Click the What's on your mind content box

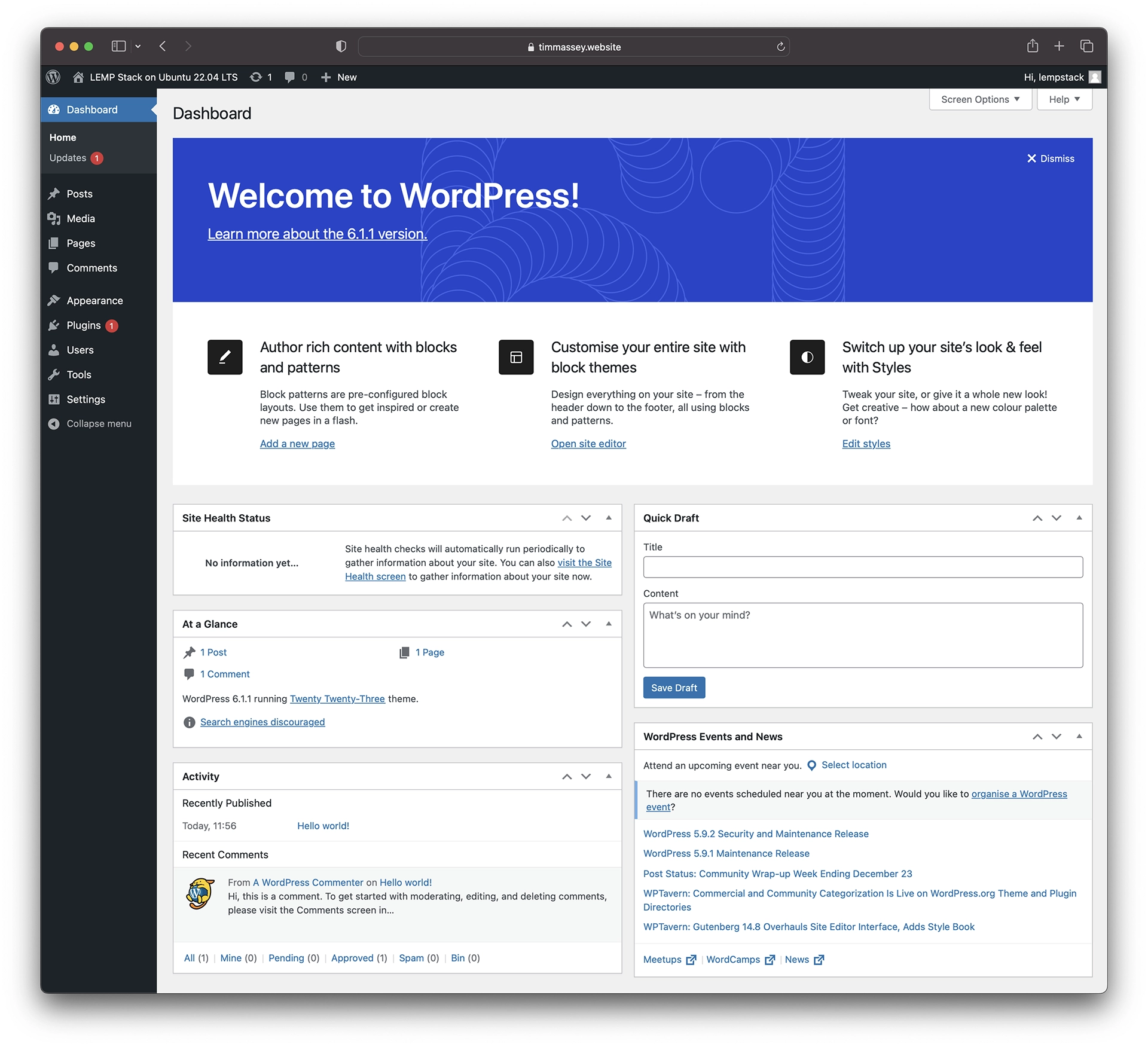pyautogui.click(x=863, y=635)
